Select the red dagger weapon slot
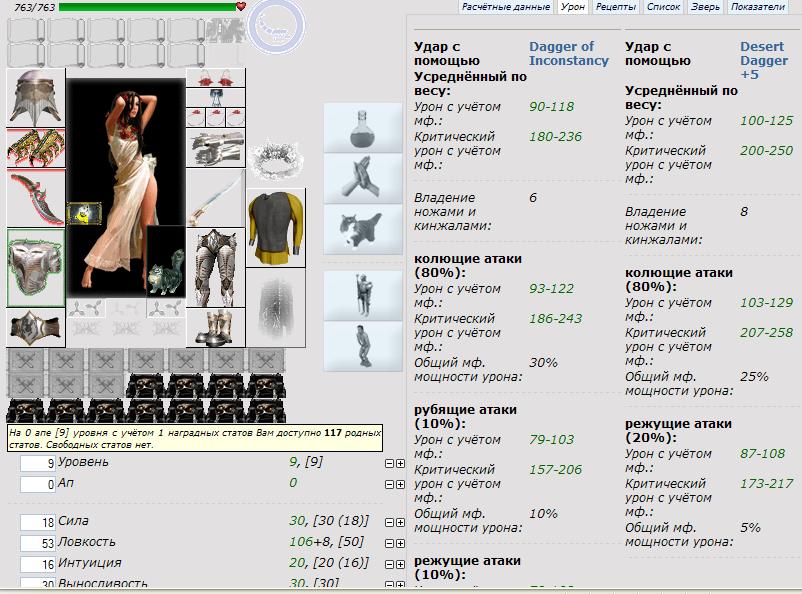 pos(35,199)
